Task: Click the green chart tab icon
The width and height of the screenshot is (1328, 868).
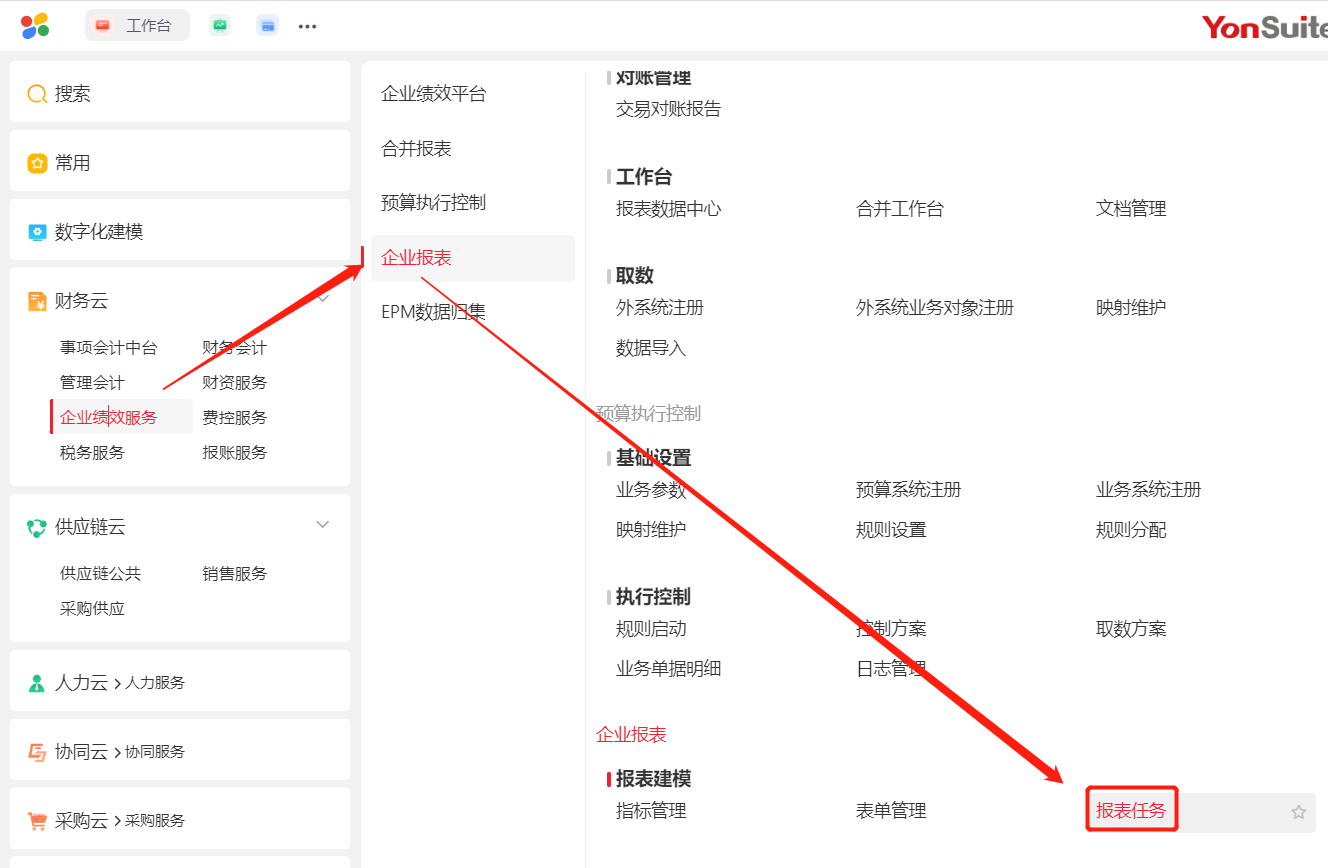Action: (x=220, y=26)
